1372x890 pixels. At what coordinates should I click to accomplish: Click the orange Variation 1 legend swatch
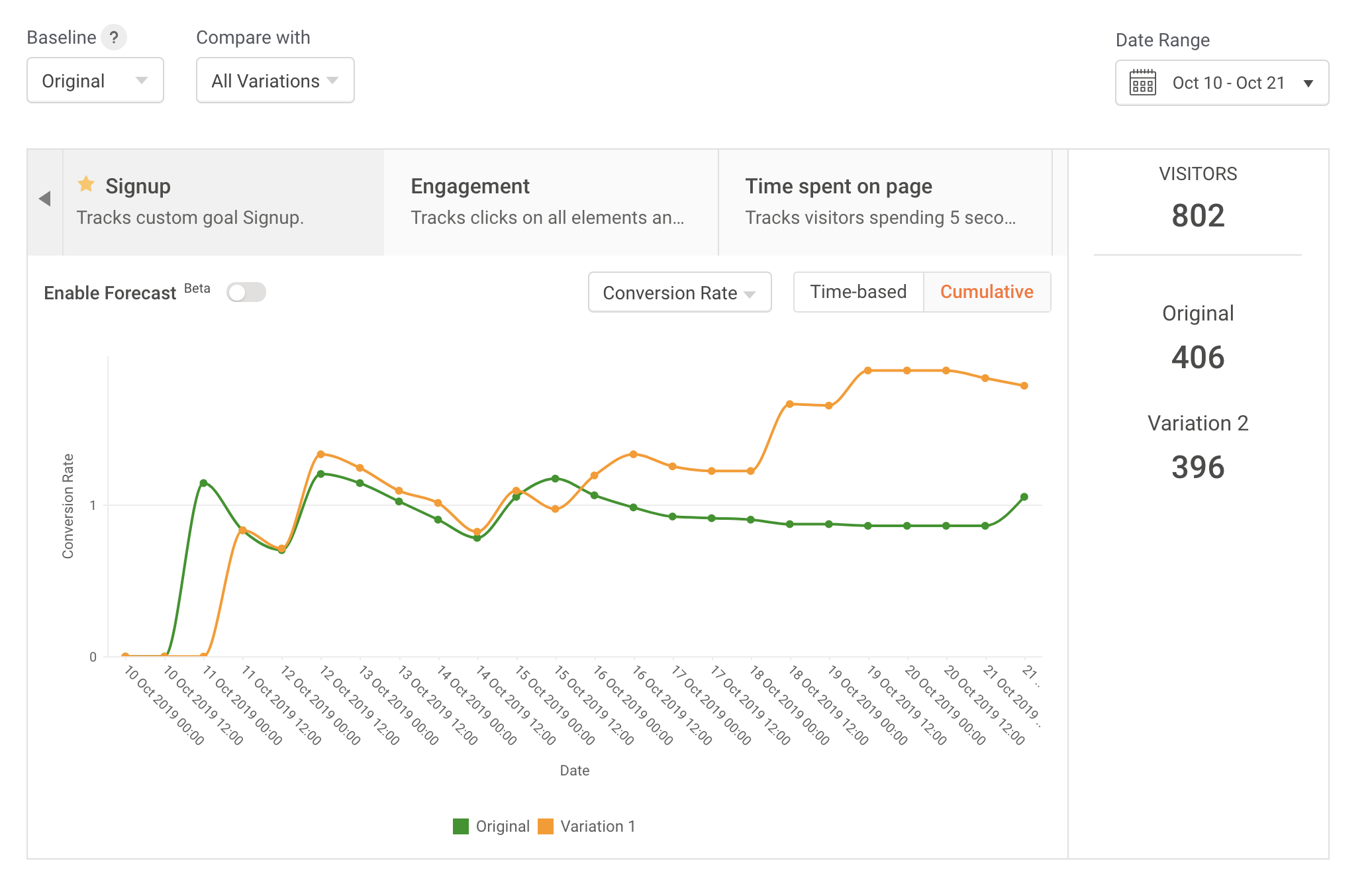coord(546,826)
